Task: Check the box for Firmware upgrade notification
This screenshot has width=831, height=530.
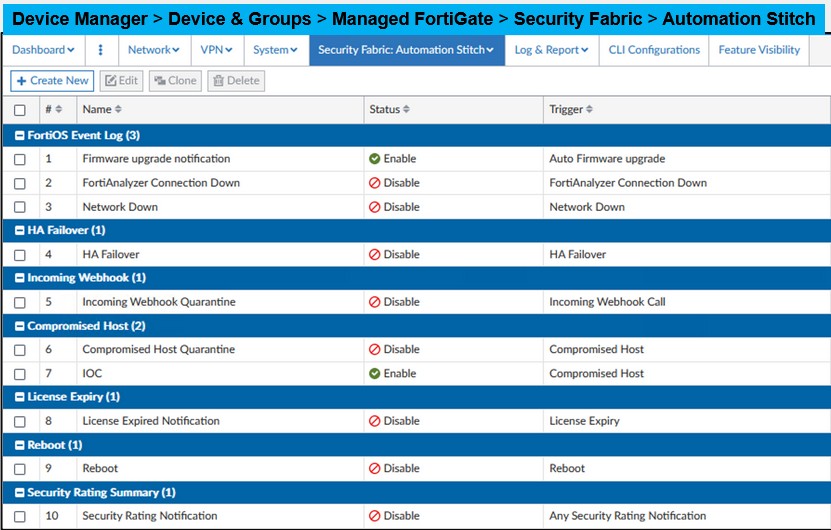Action: (20, 159)
